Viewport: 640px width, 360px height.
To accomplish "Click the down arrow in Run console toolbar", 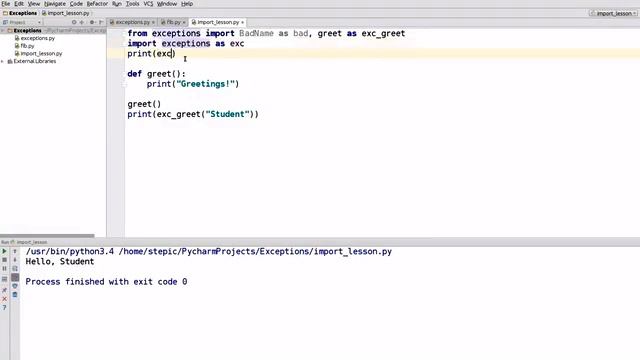I will click(x=15, y=260).
